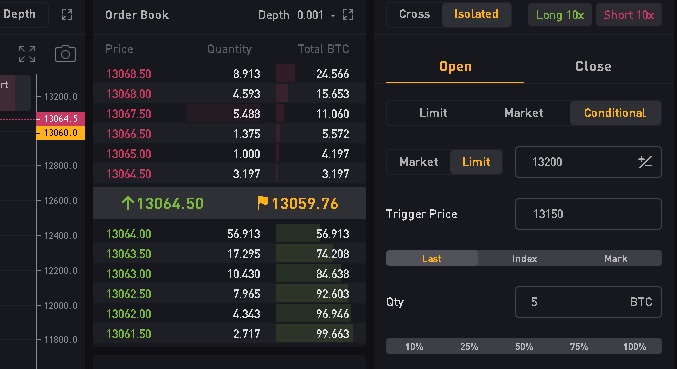The height and width of the screenshot is (369, 677).
Task: Open the Short 10x leverage selector
Action: point(629,15)
